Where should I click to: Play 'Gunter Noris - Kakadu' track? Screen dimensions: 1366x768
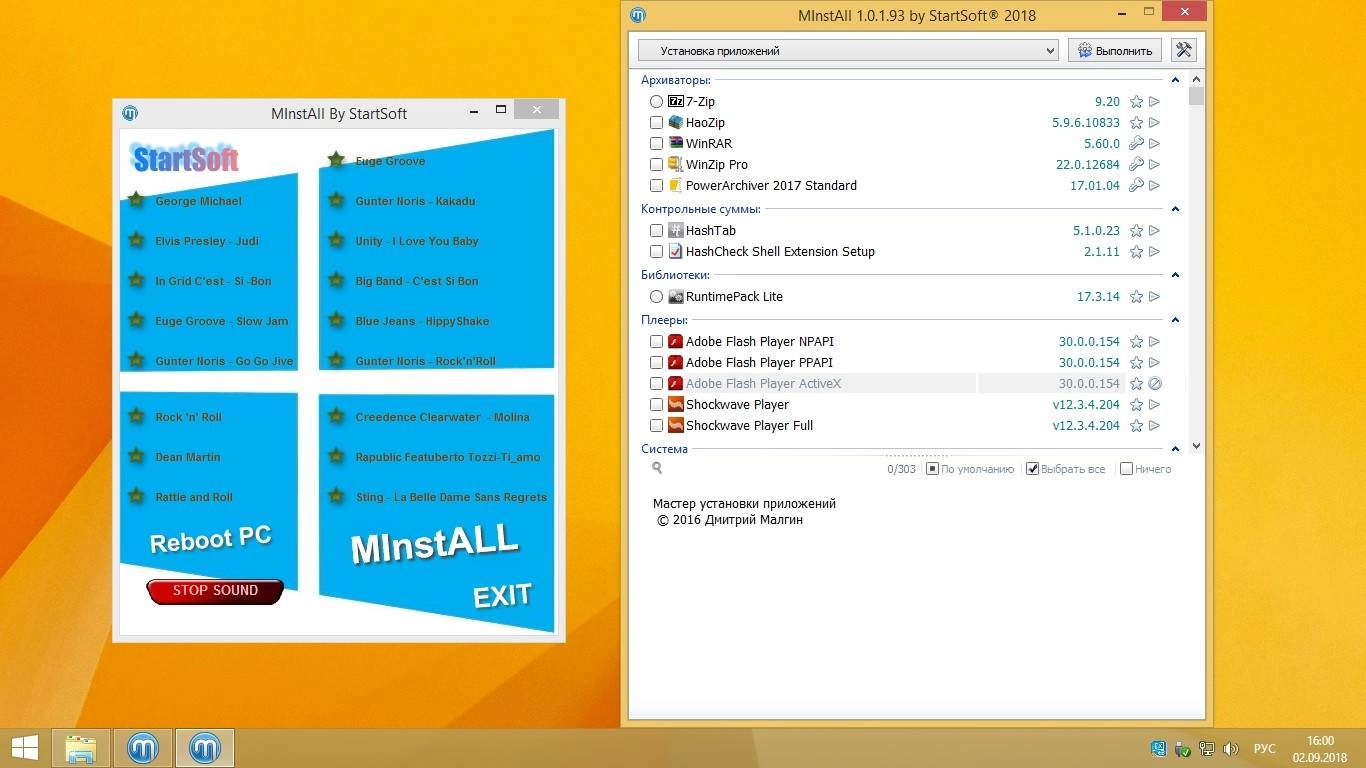pos(415,201)
